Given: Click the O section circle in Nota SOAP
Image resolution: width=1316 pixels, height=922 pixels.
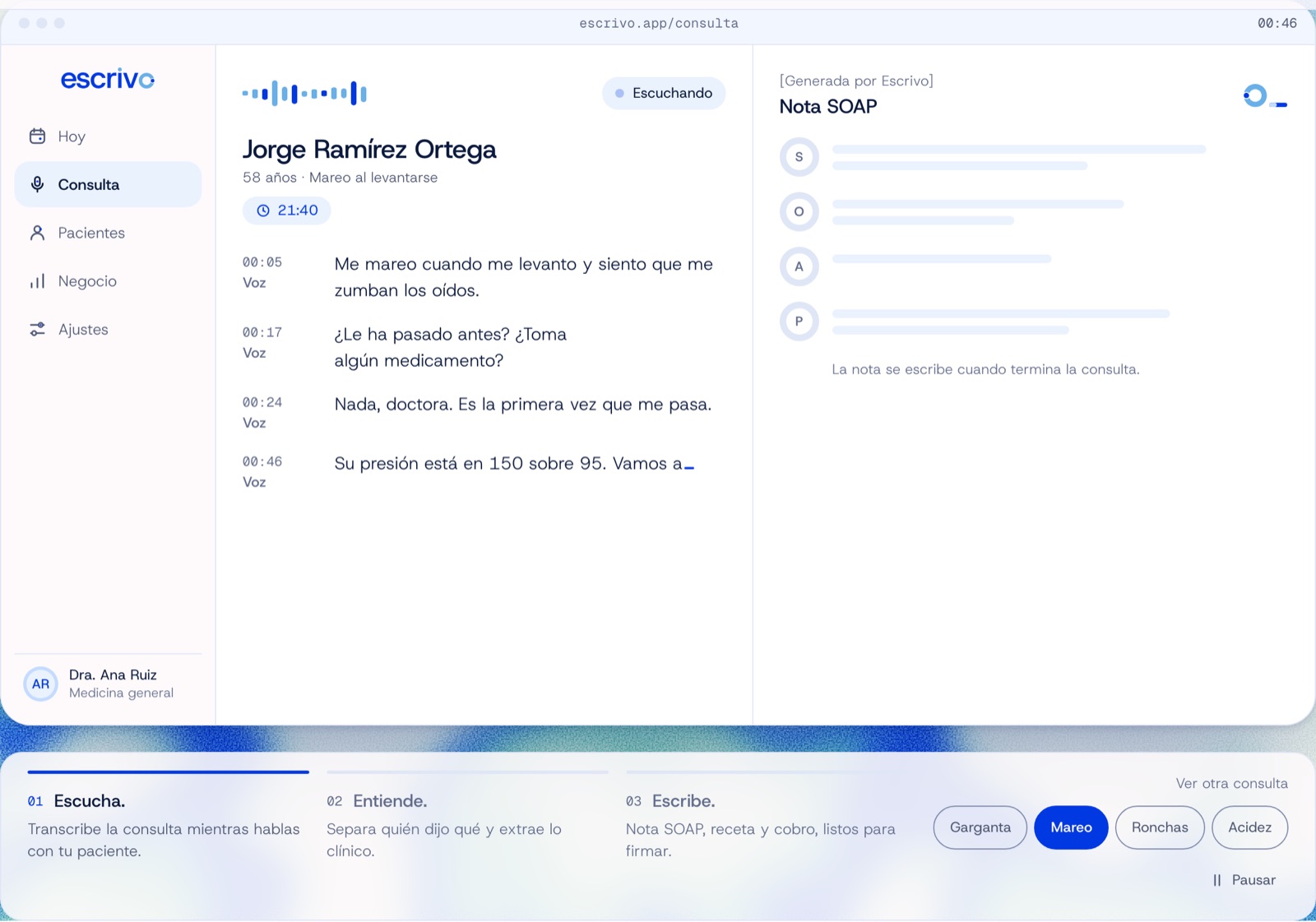Looking at the screenshot, I should 799,211.
